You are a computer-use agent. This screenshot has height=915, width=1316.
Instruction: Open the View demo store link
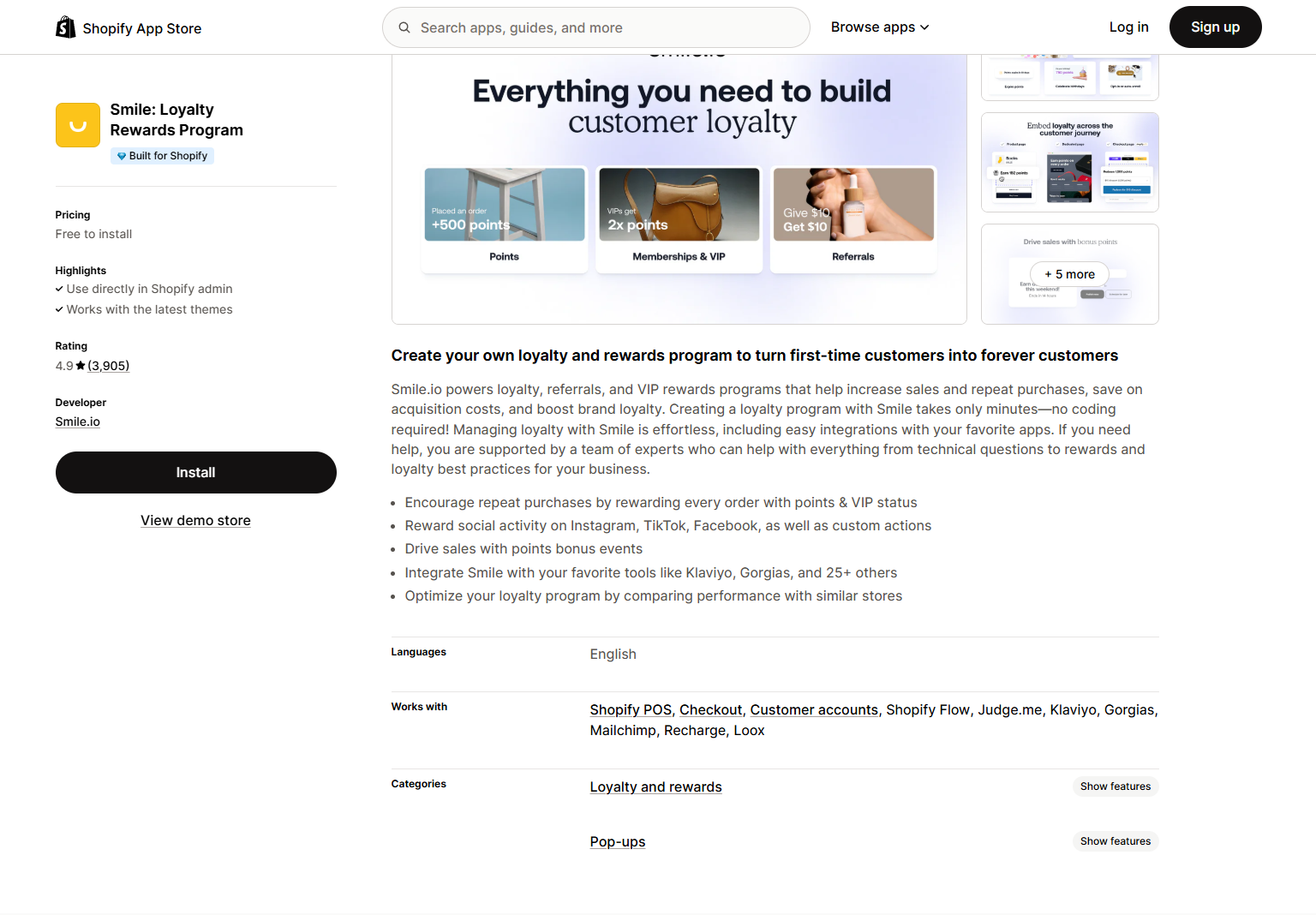pos(195,521)
